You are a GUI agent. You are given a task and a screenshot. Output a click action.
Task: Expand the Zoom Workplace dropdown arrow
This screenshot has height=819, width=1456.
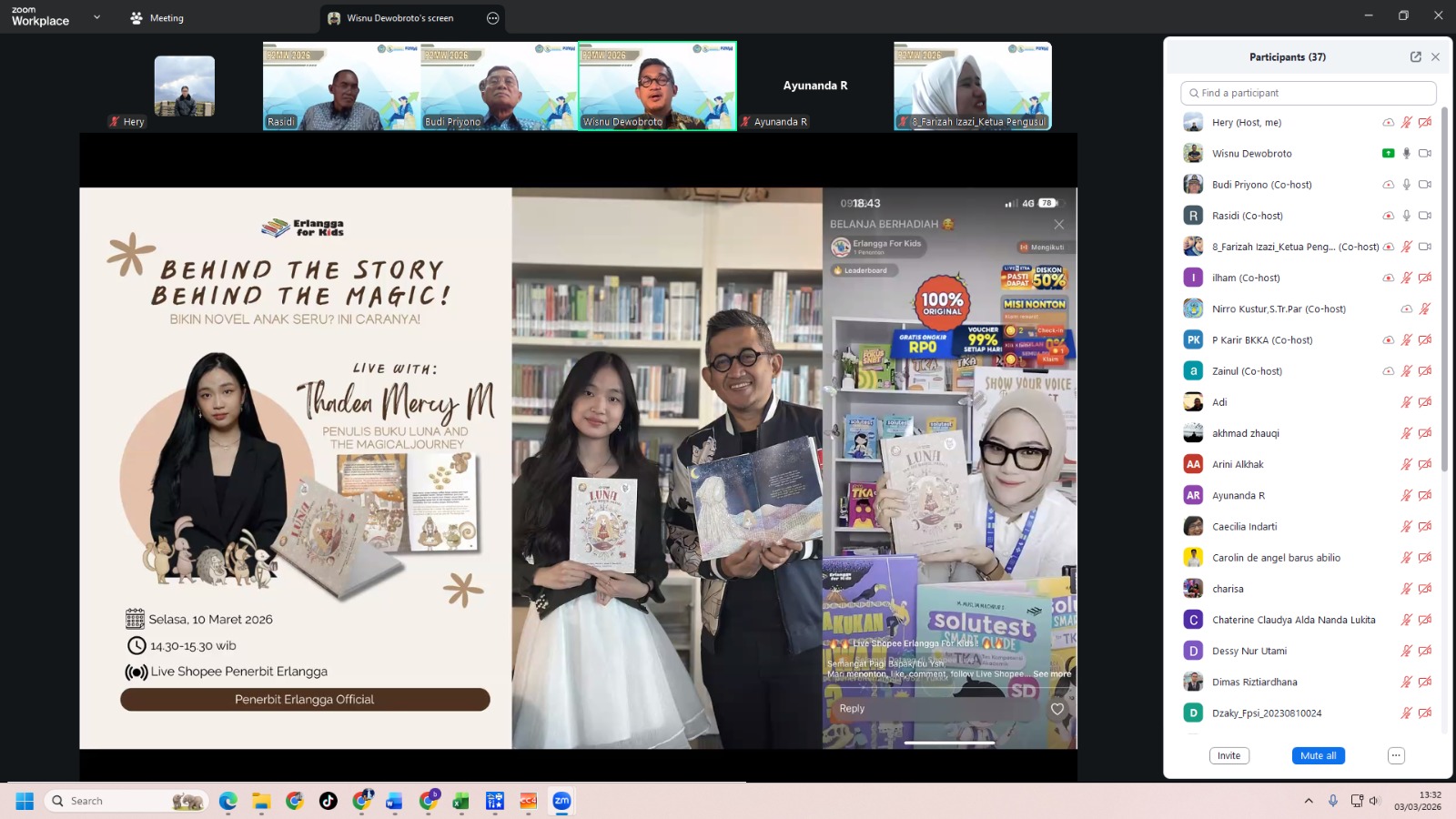coord(96,17)
